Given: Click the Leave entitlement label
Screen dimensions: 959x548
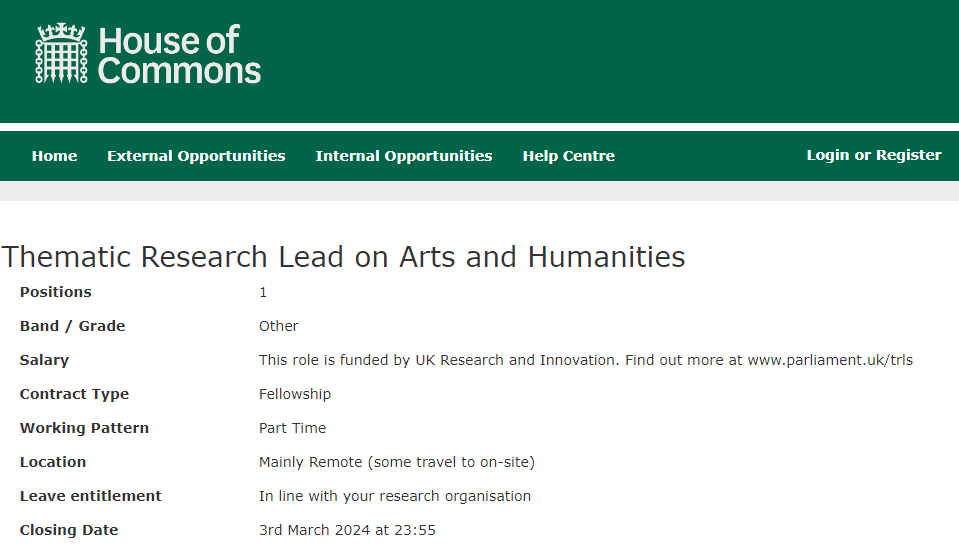Looking at the screenshot, I should (91, 496).
